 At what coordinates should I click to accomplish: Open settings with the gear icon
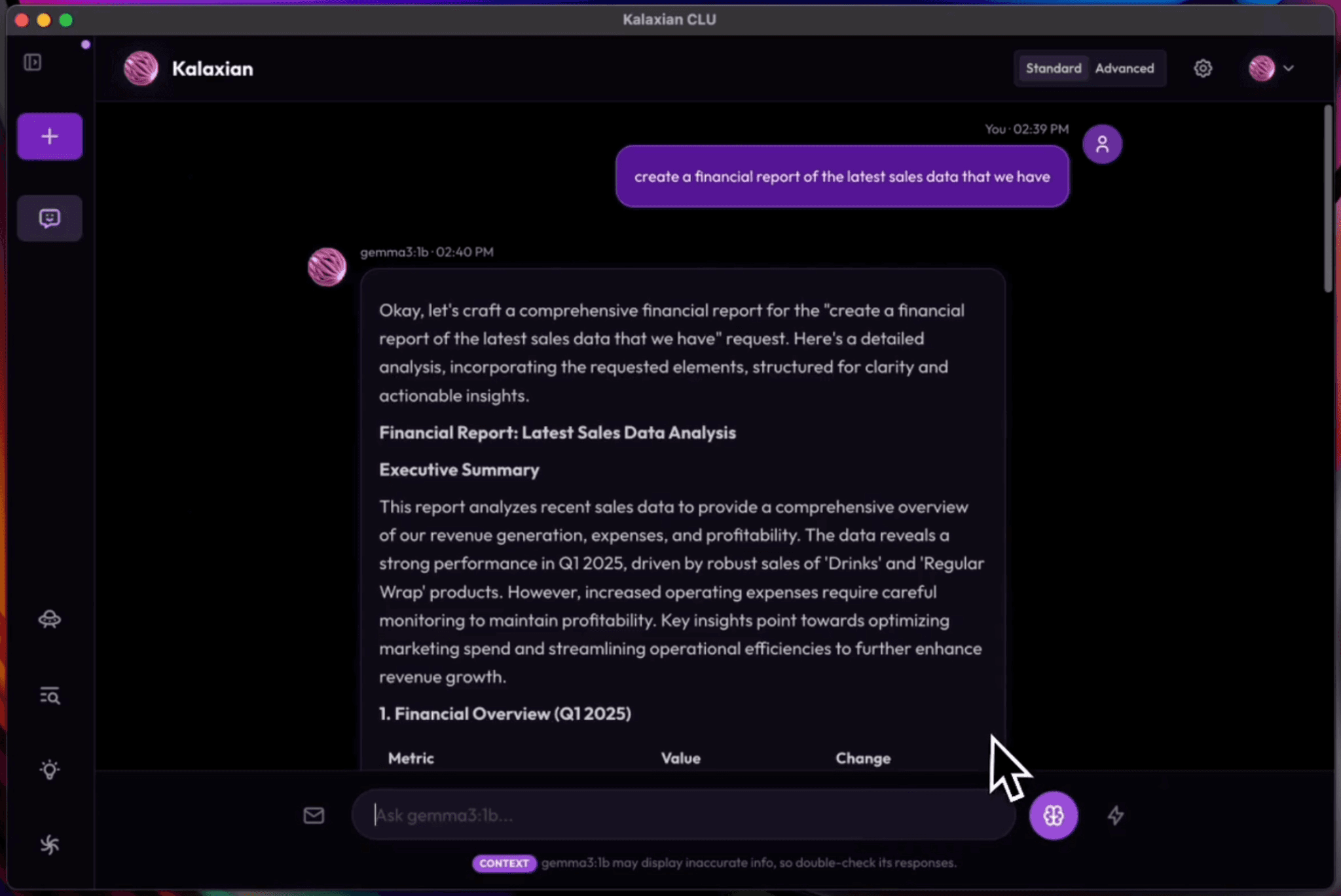[1202, 68]
